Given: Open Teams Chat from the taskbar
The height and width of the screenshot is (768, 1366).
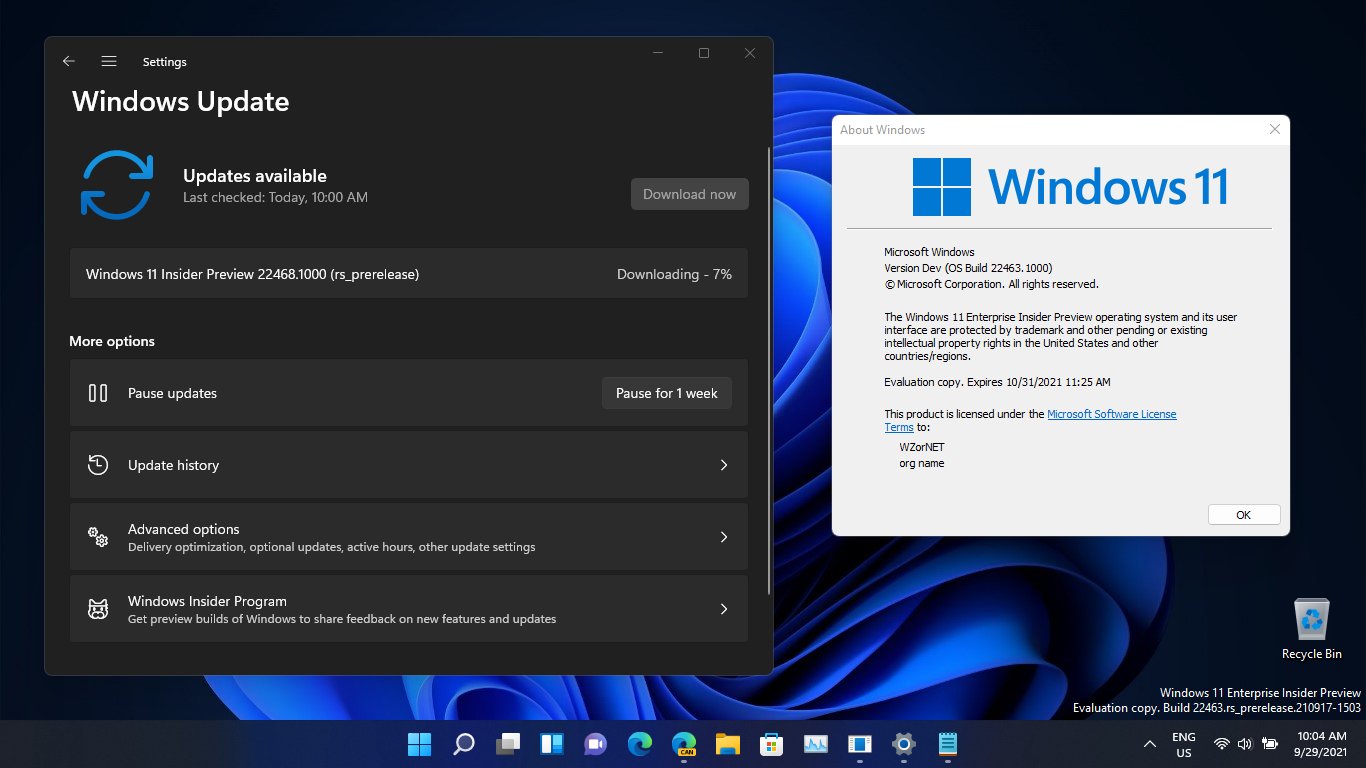Looking at the screenshot, I should [x=596, y=744].
